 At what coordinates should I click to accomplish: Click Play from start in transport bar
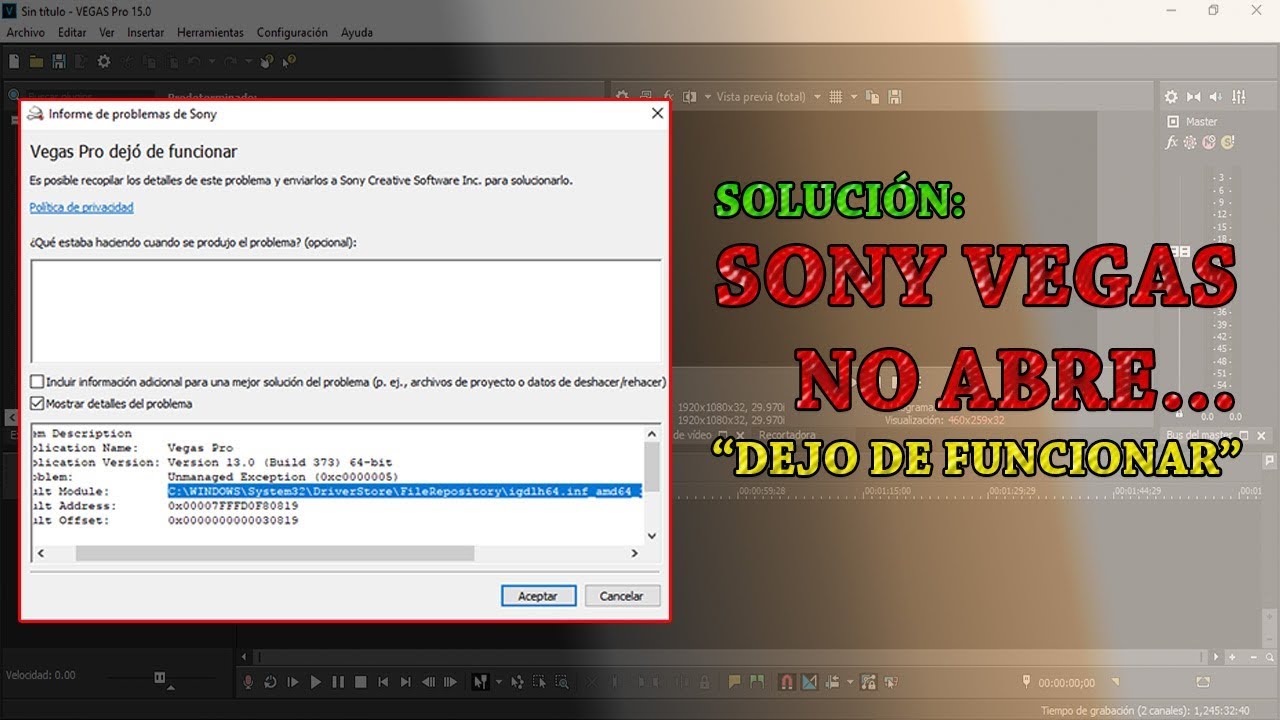(293, 682)
